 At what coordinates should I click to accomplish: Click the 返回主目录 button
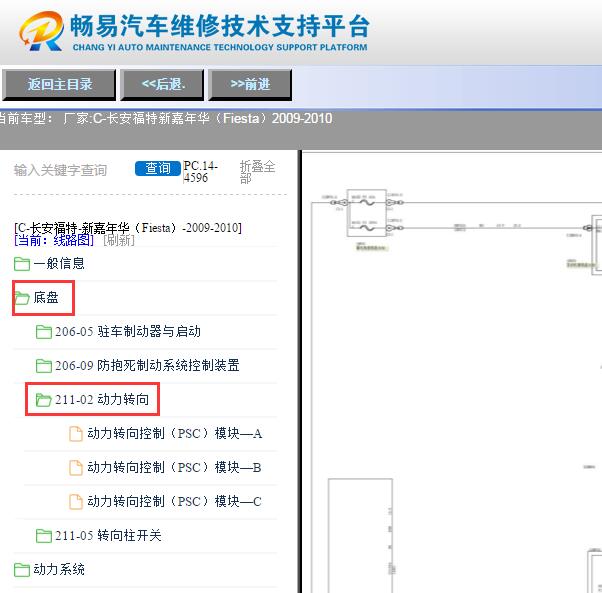59,85
